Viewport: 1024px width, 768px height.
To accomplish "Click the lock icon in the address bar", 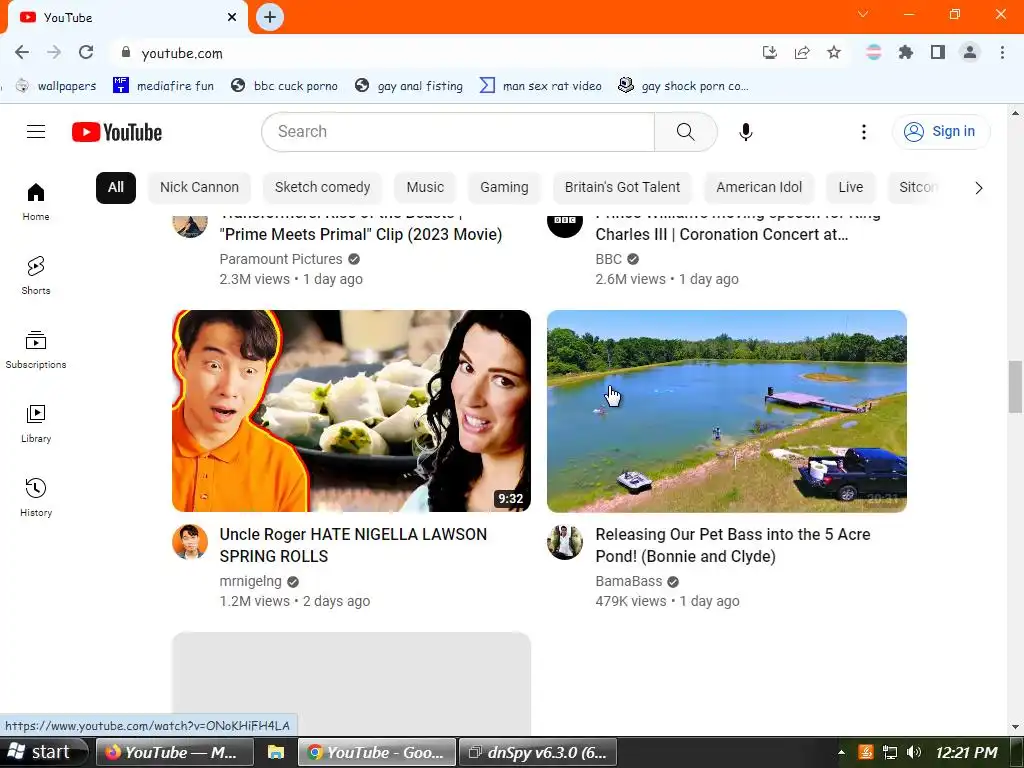I will pyautogui.click(x=126, y=52).
